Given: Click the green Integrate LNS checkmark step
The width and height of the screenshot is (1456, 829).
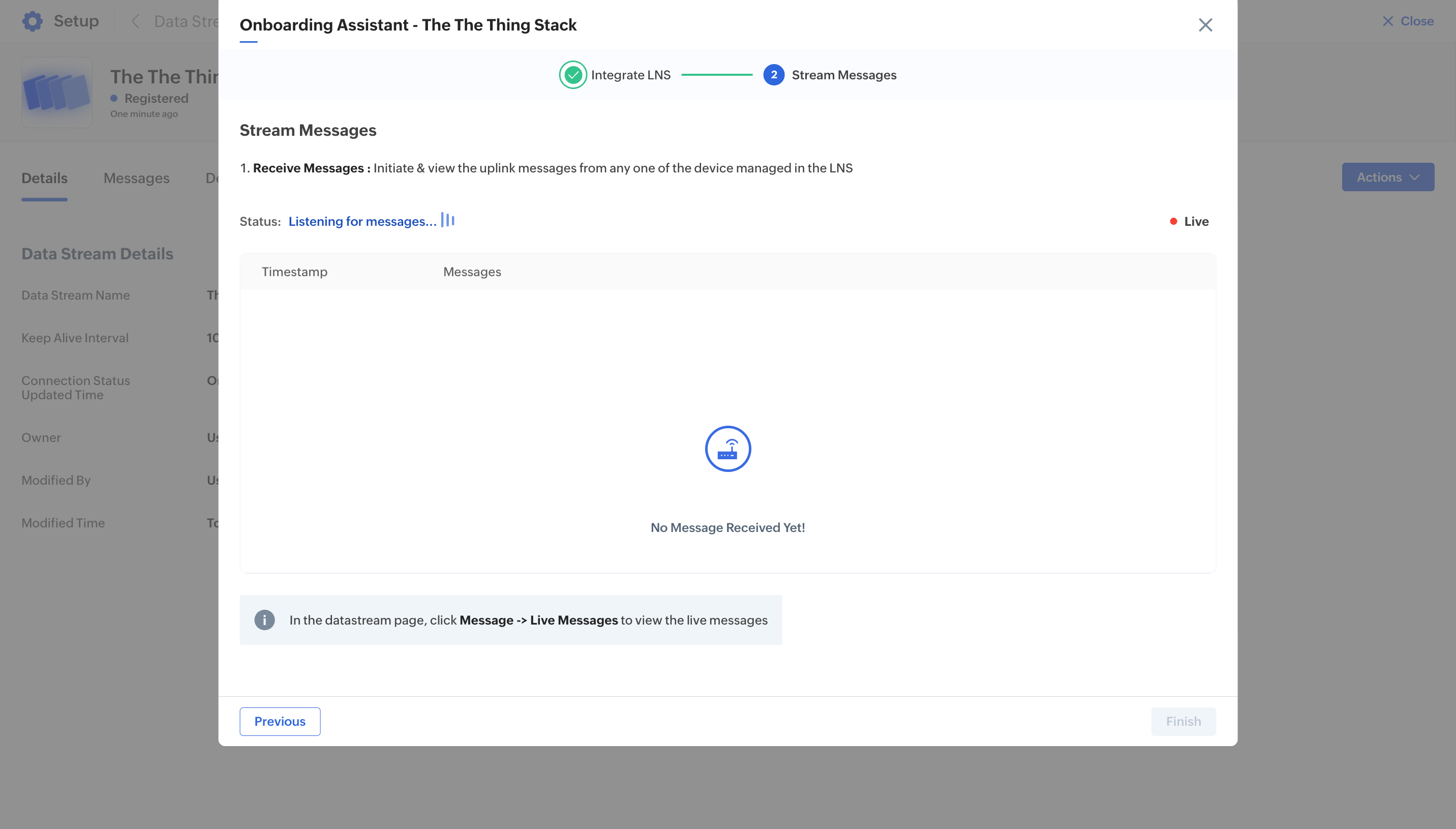Looking at the screenshot, I should (x=572, y=75).
